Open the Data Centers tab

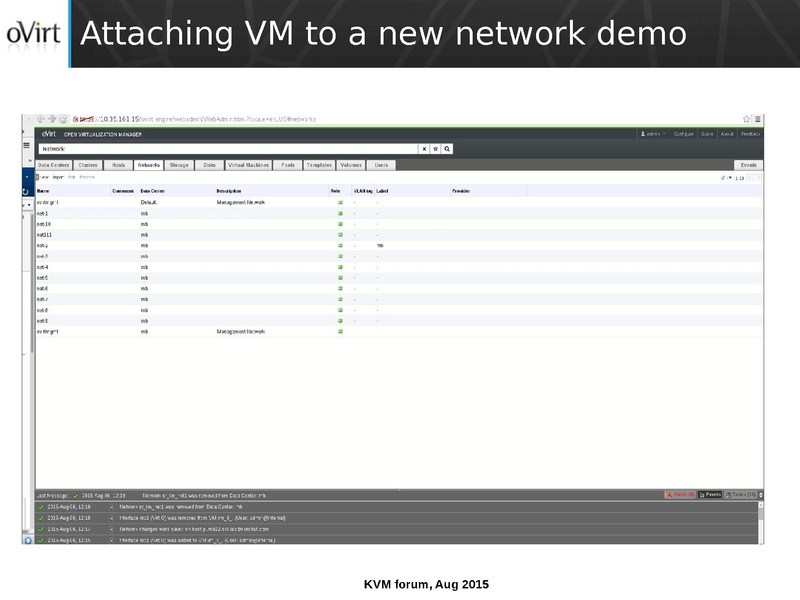pyautogui.click(x=53, y=165)
